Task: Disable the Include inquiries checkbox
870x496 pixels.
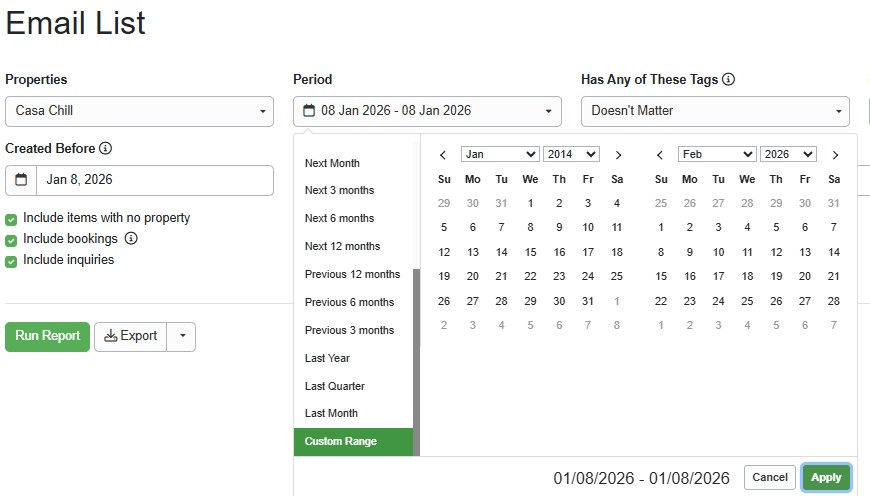Action: [11, 261]
